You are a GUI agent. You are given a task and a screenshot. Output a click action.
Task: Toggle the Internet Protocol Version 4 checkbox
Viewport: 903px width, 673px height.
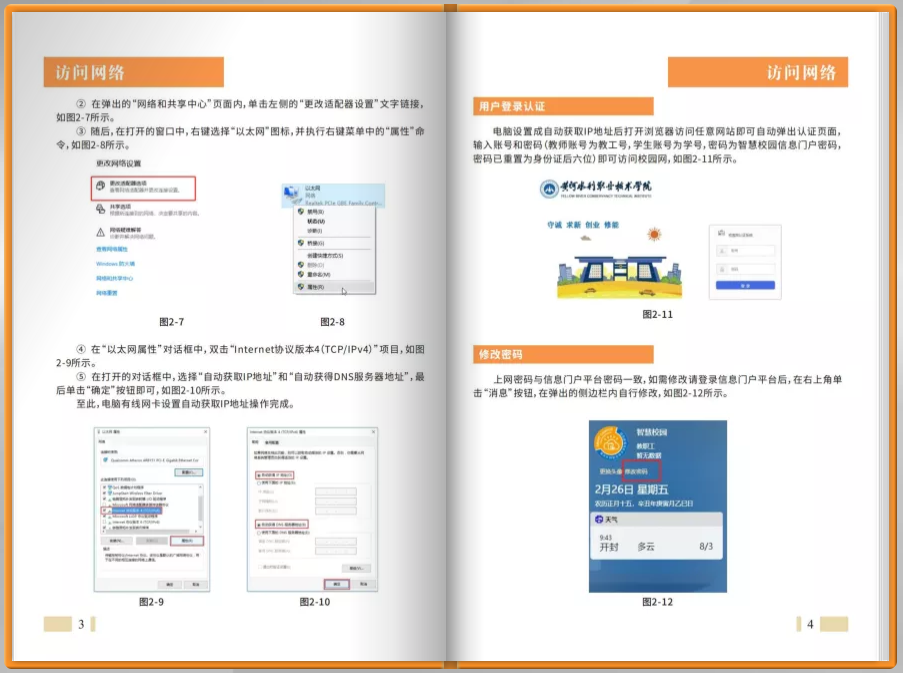(104, 508)
